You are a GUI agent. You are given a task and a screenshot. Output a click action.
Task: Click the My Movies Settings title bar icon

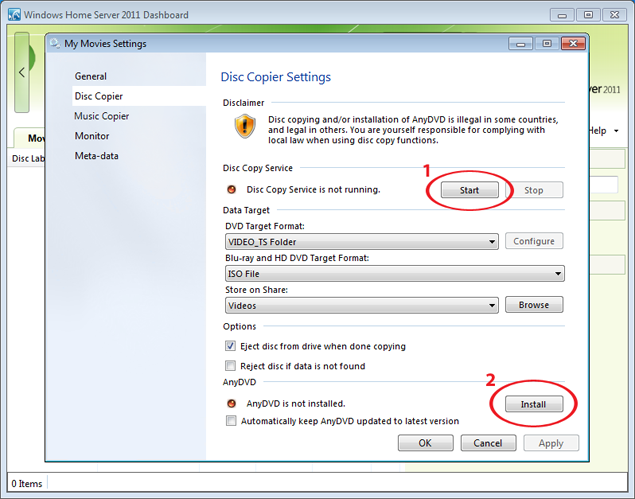[54, 44]
